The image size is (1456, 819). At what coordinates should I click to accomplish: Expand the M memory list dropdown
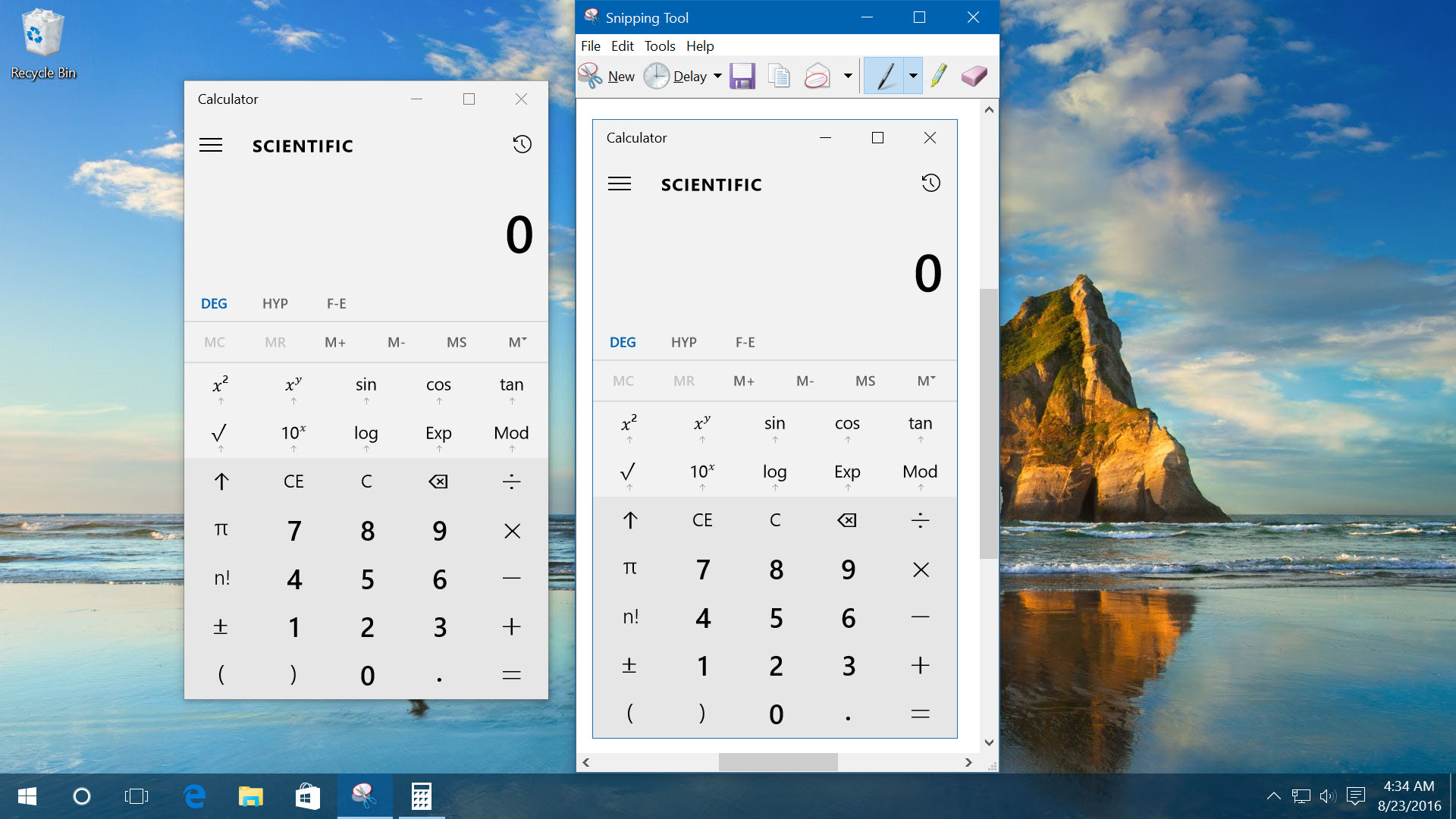[517, 343]
